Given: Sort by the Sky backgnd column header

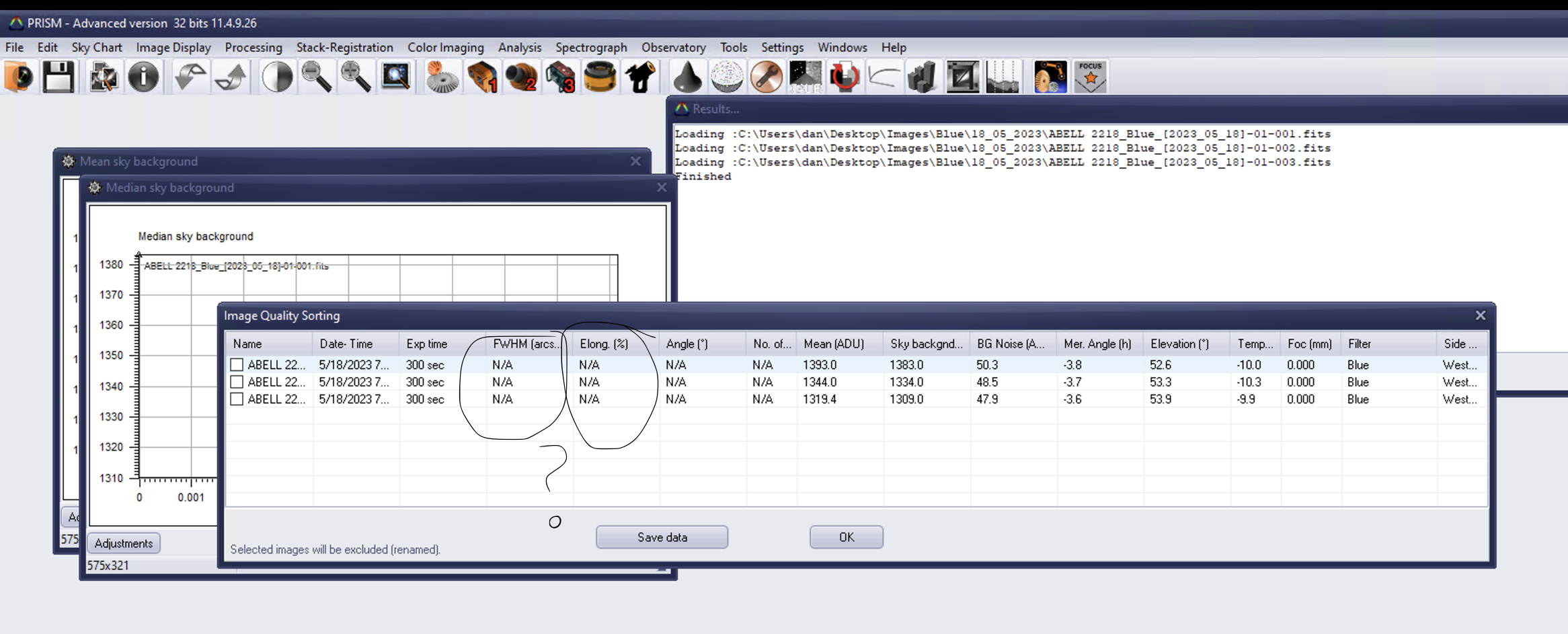Looking at the screenshot, I should [925, 344].
